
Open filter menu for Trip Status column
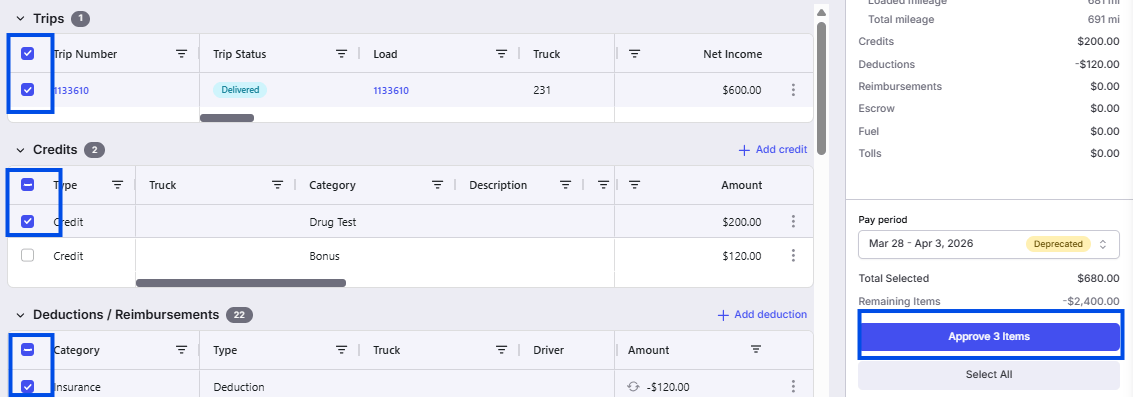point(341,54)
